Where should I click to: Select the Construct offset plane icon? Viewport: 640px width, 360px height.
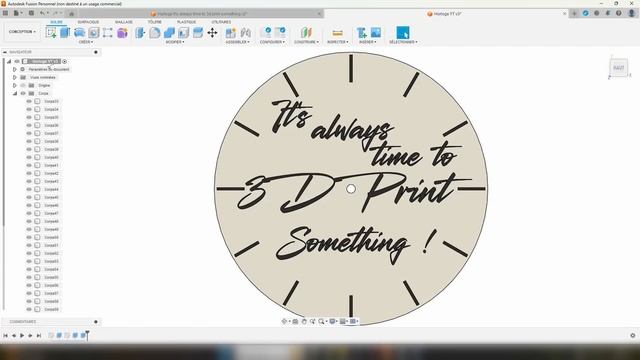pos(306,33)
